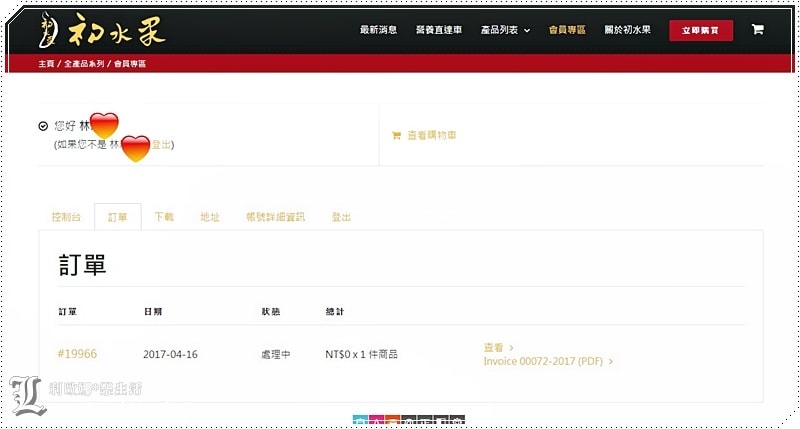Select the 地址 tab
Viewport: 800px width, 429px height.
click(x=209, y=217)
